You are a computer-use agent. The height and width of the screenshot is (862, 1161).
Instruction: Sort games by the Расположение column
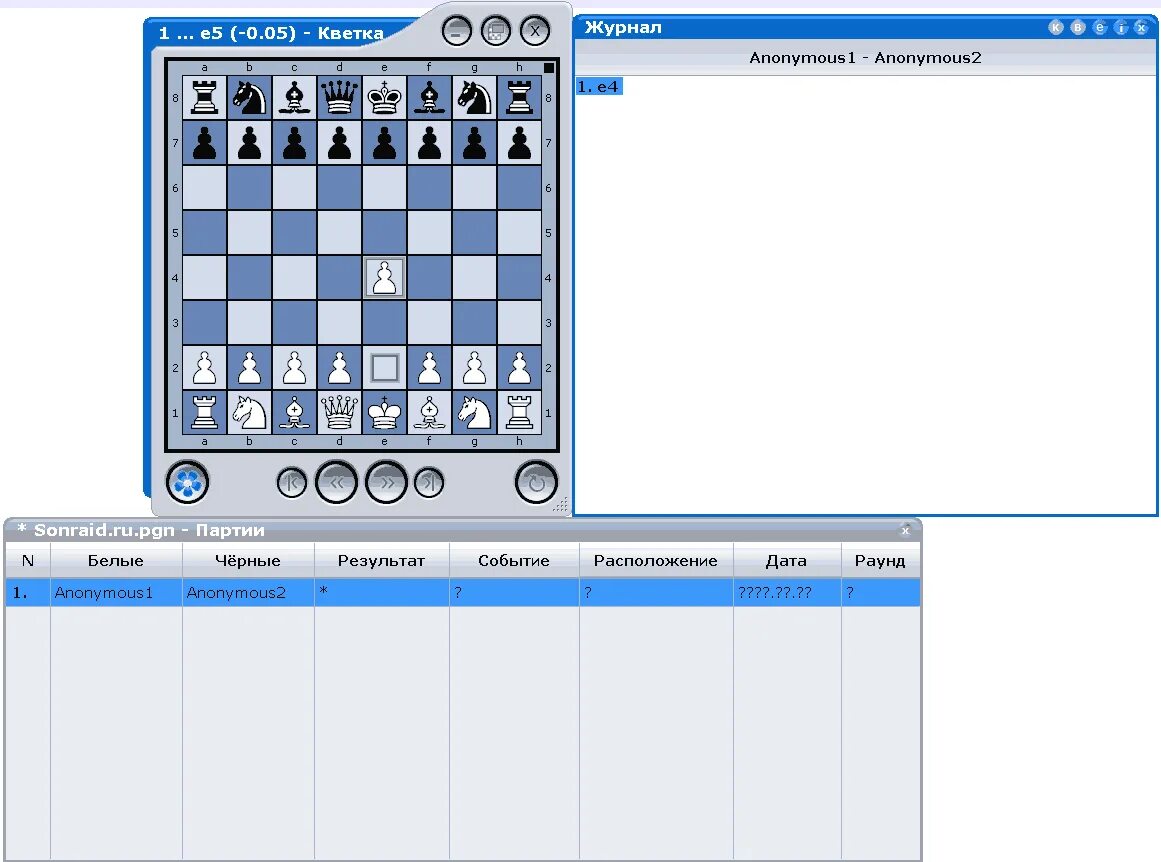656,561
